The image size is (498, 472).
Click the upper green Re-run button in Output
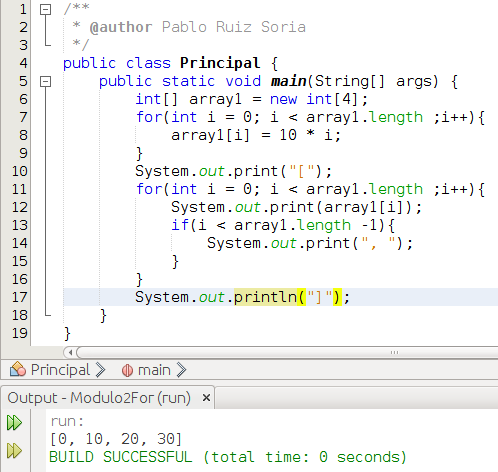coord(14,423)
